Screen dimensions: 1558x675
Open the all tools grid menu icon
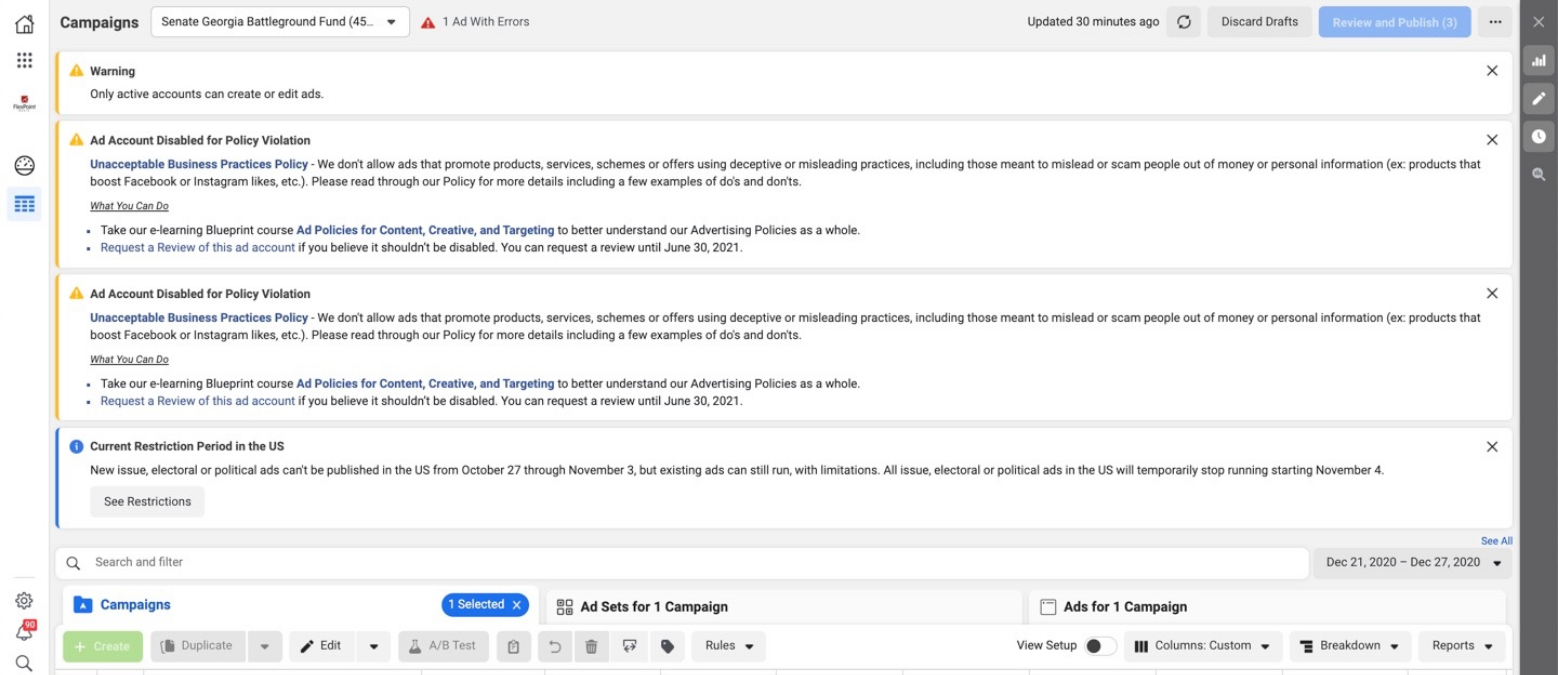click(x=24, y=61)
